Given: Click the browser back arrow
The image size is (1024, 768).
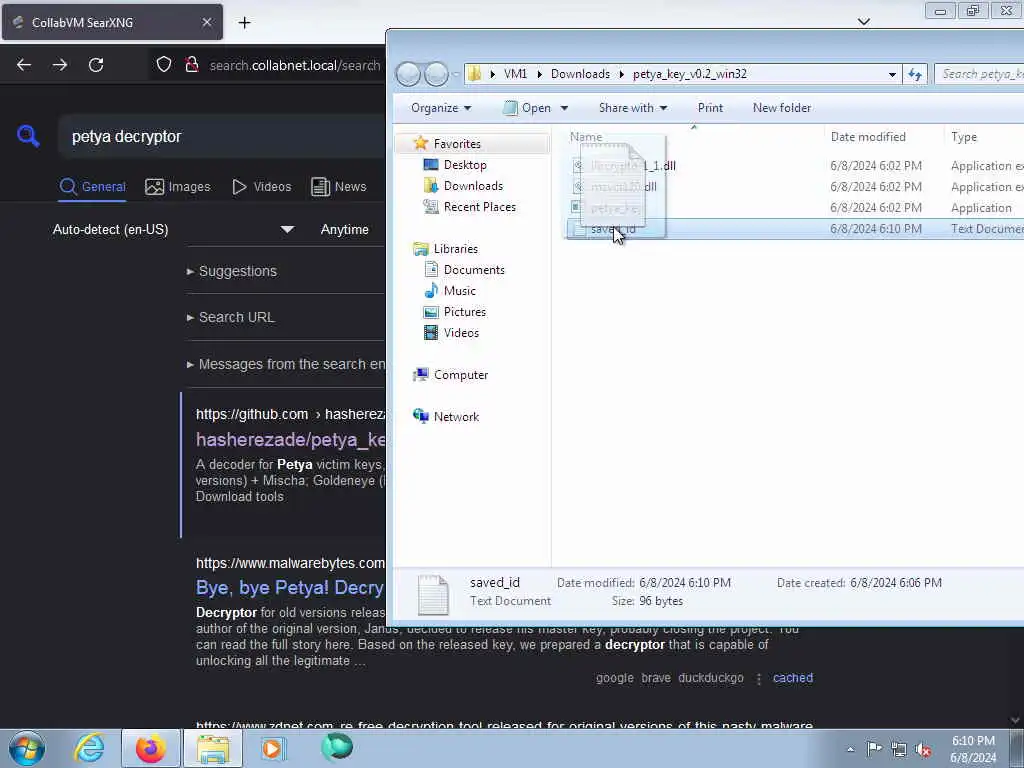Looking at the screenshot, I should pos(24,65).
